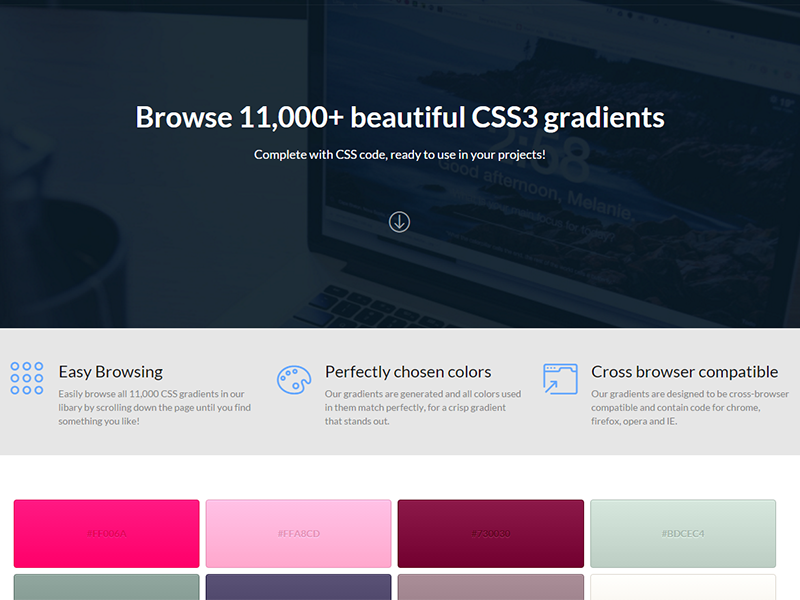This screenshot has width=800, height=600.
Task: Click the paragraph starting "Our gradients are generated"
Action: 423,407
